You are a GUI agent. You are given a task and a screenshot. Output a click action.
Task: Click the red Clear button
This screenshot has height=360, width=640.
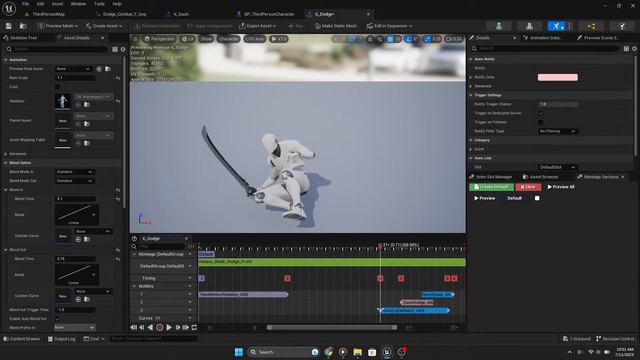(528, 187)
